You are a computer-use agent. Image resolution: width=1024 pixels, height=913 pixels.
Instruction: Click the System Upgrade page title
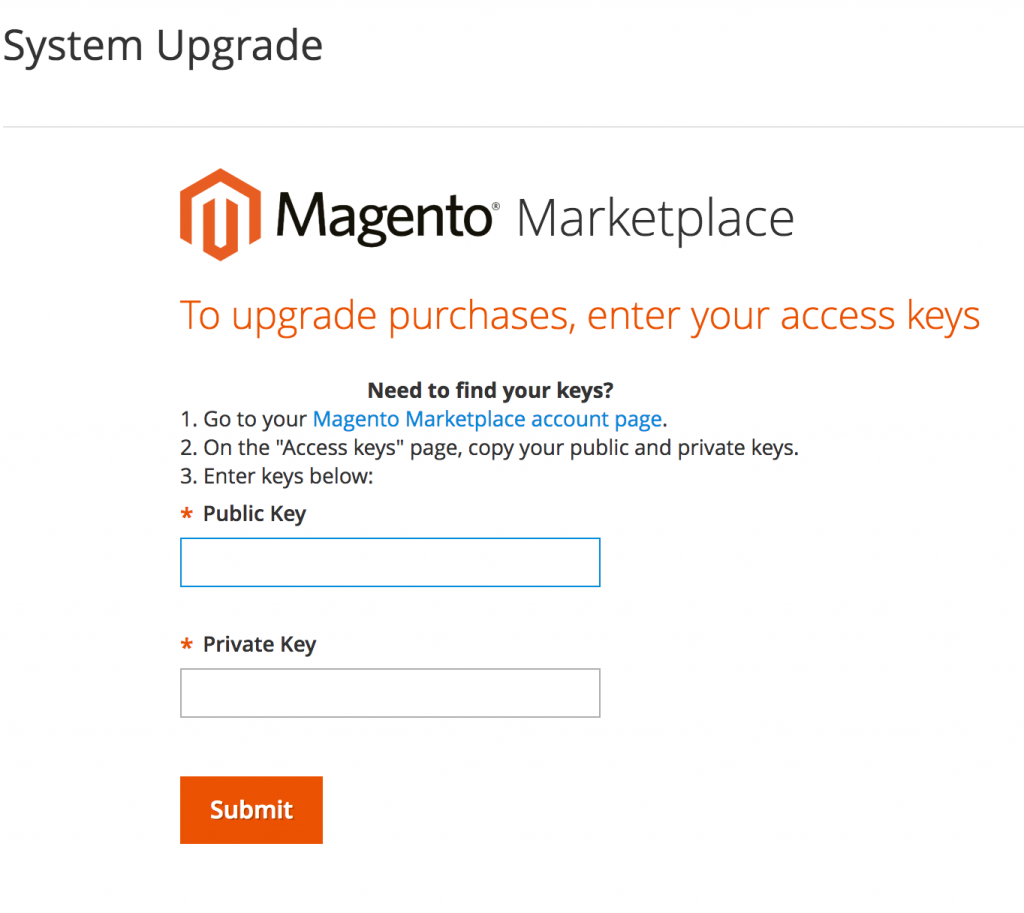tap(162, 45)
